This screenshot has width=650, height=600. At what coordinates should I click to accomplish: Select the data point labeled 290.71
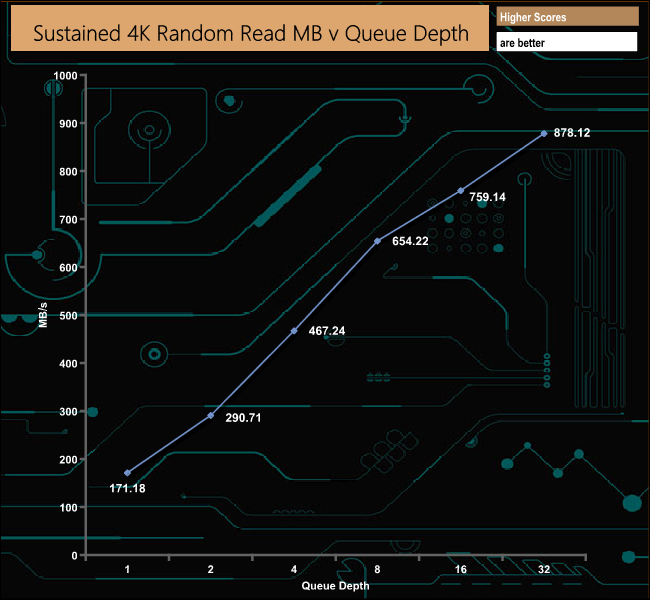[x=211, y=415]
